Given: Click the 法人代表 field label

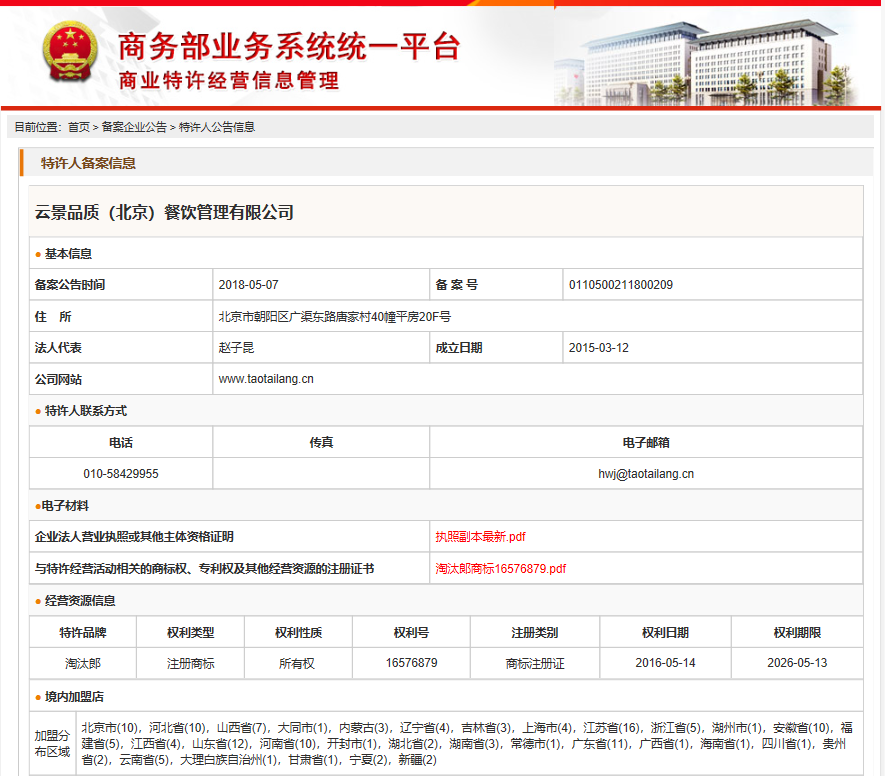Looking at the screenshot, I should (58, 348).
